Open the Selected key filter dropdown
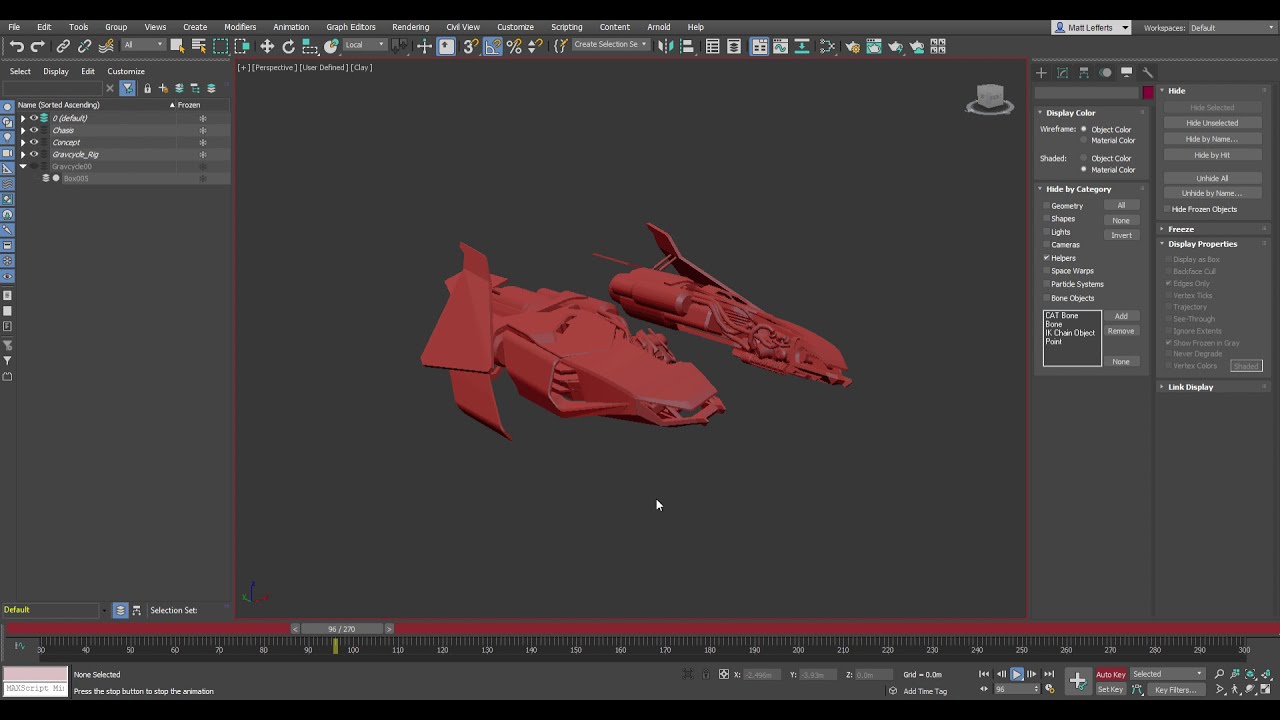 (x=1168, y=674)
